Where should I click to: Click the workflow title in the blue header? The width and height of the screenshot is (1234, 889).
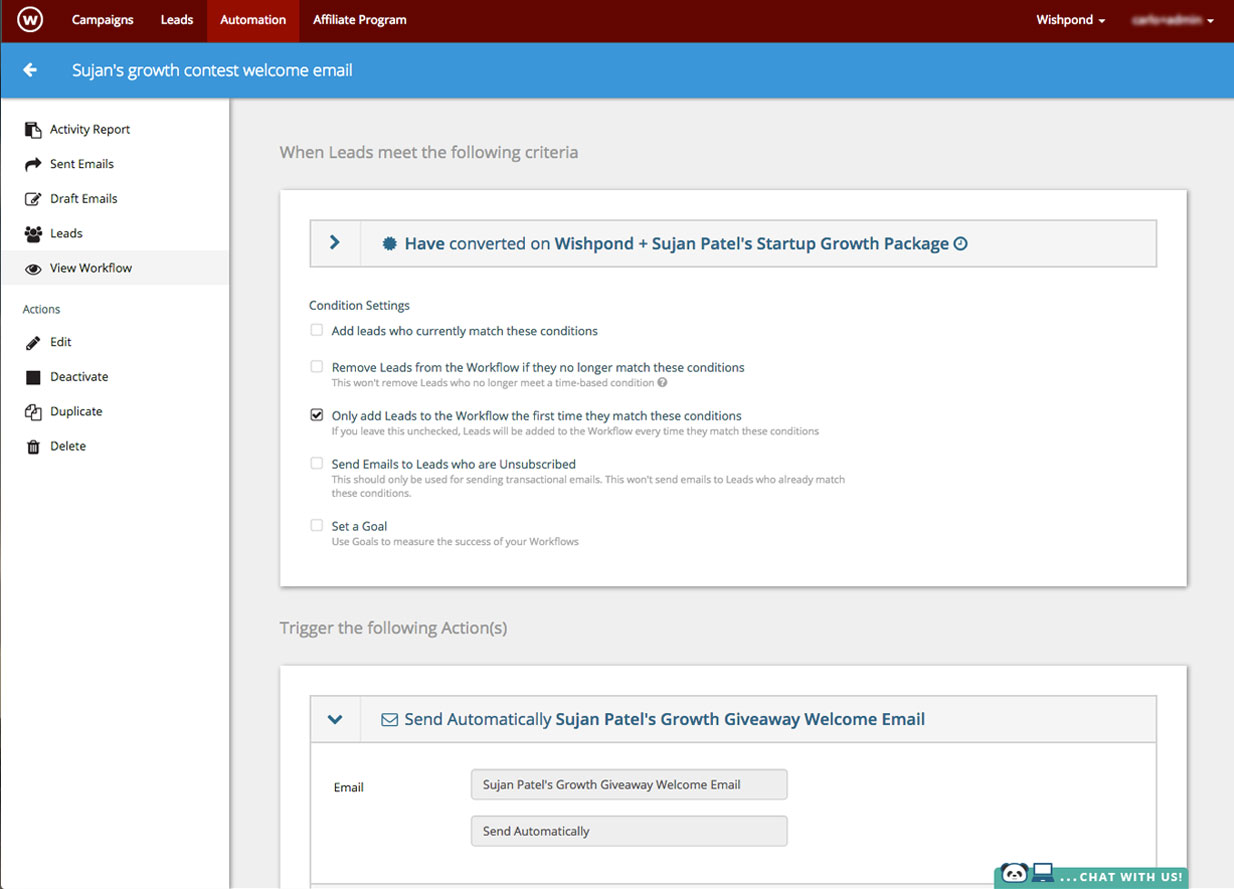212,70
